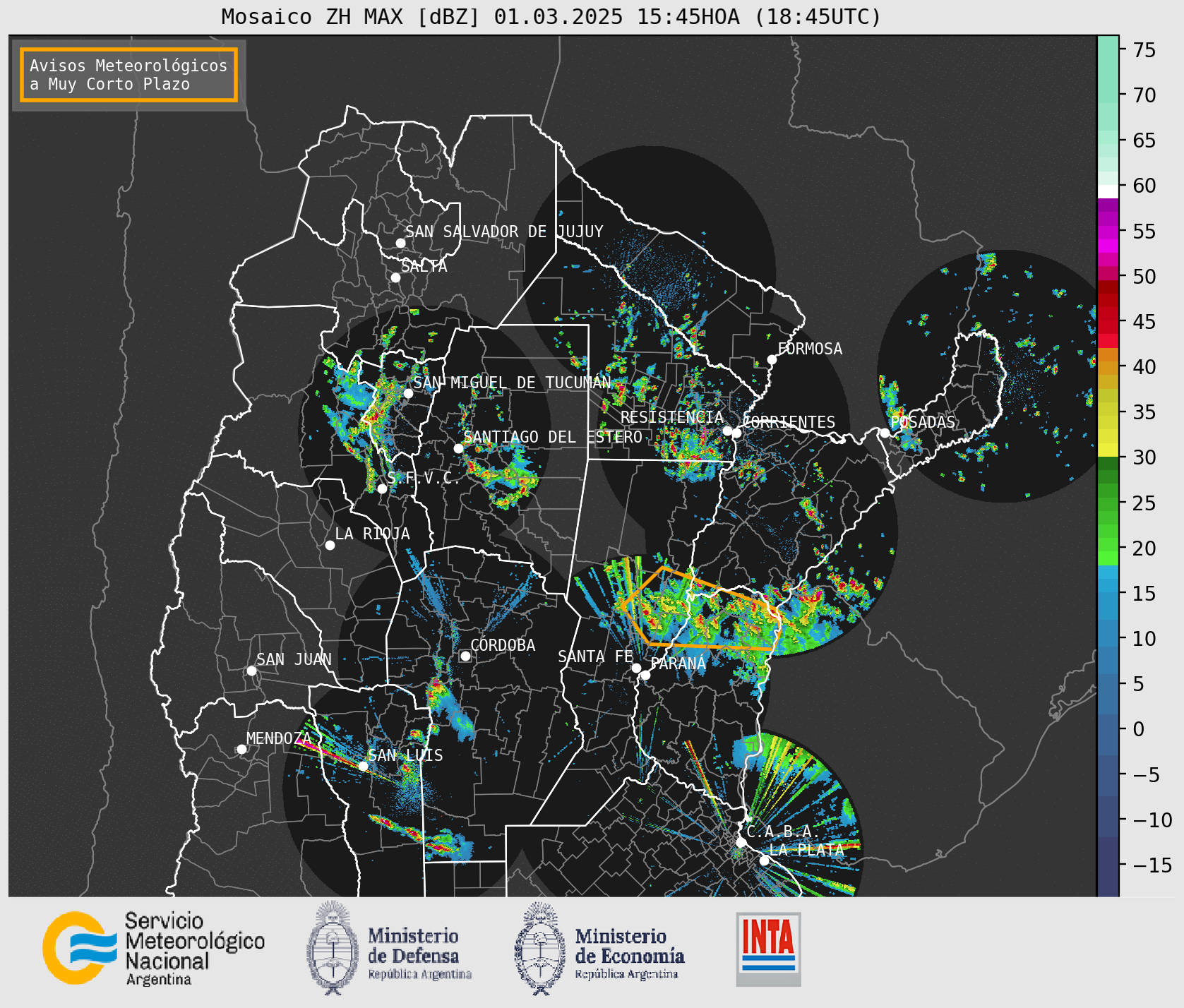
Task: Click the San Miguel de Tucumán label
Action: coord(512,383)
